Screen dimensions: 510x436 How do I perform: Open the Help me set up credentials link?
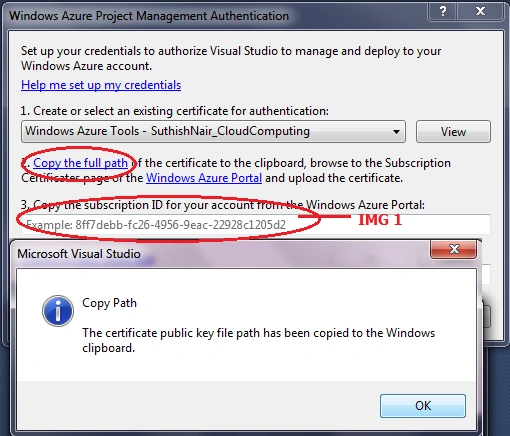click(101, 85)
